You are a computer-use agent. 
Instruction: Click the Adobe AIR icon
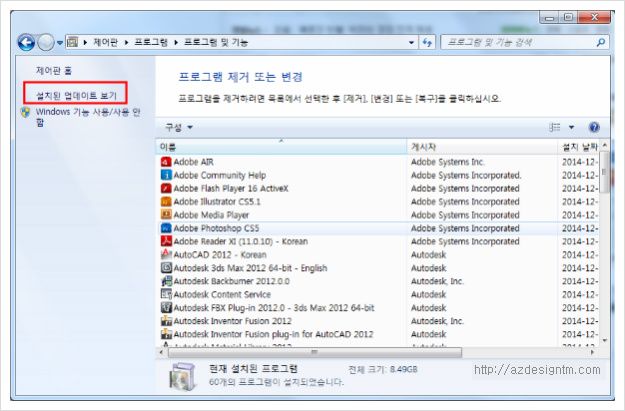click(166, 162)
